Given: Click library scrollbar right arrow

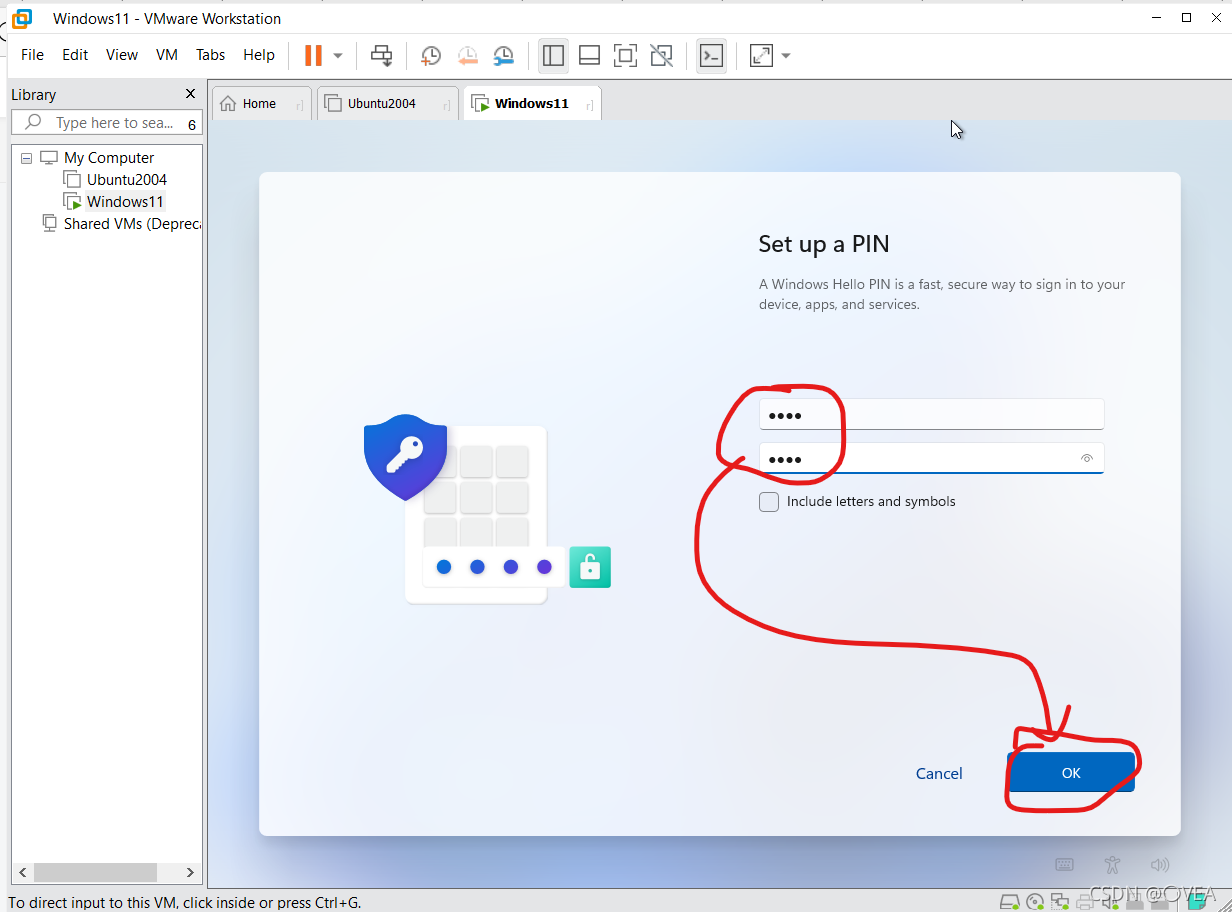Looking at the screenshot, I should click(x=191, y=872).
